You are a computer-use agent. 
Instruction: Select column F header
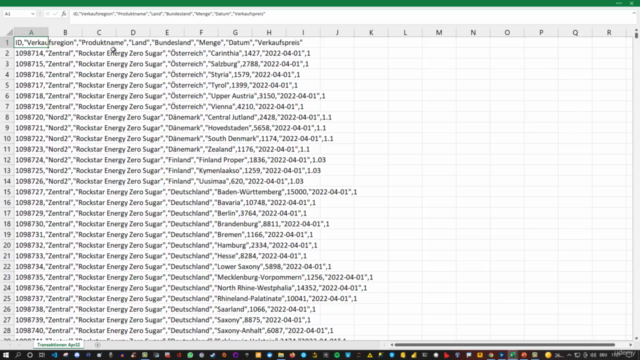[201, 32]
